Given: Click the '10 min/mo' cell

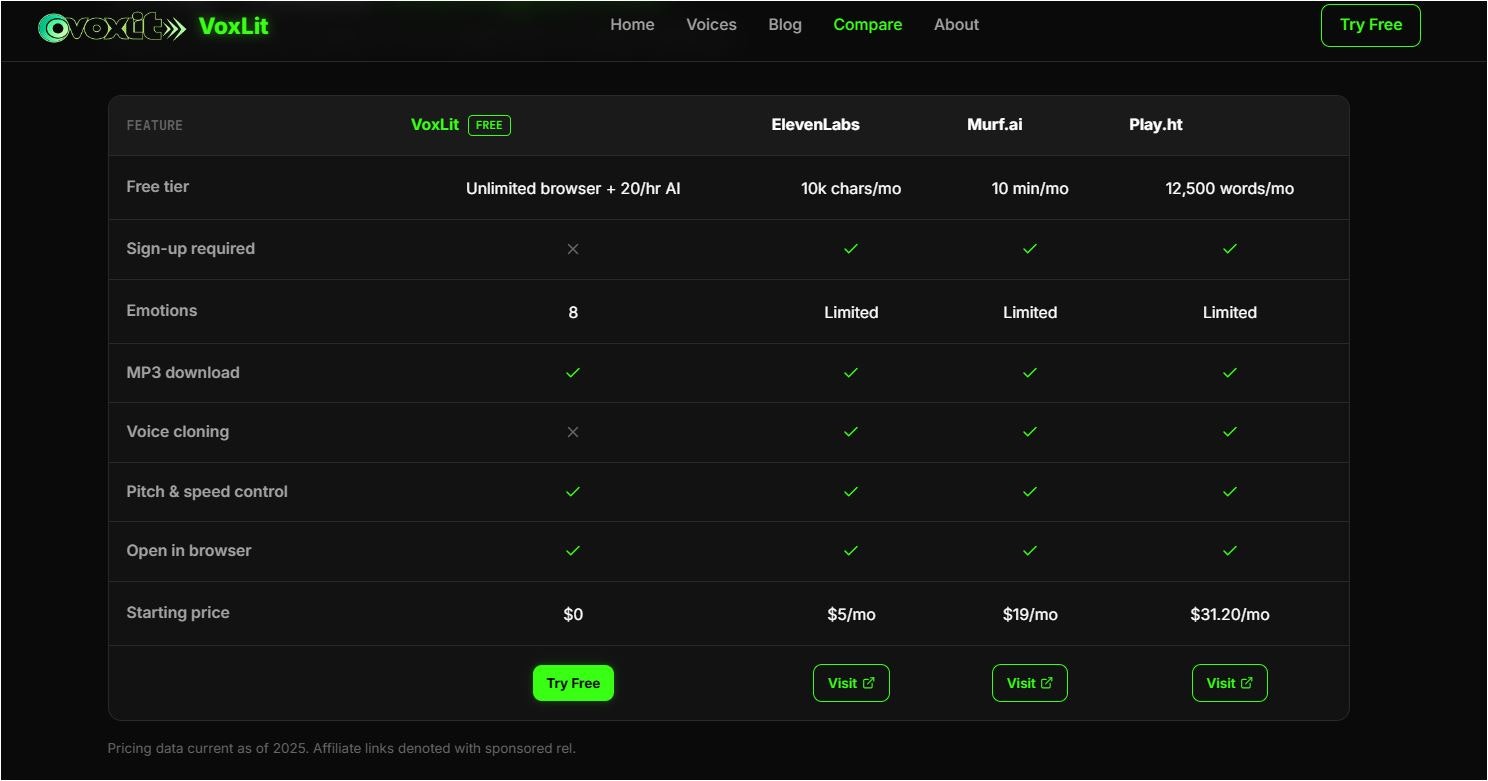Looking at the screenshot, I should (1030, 188).
